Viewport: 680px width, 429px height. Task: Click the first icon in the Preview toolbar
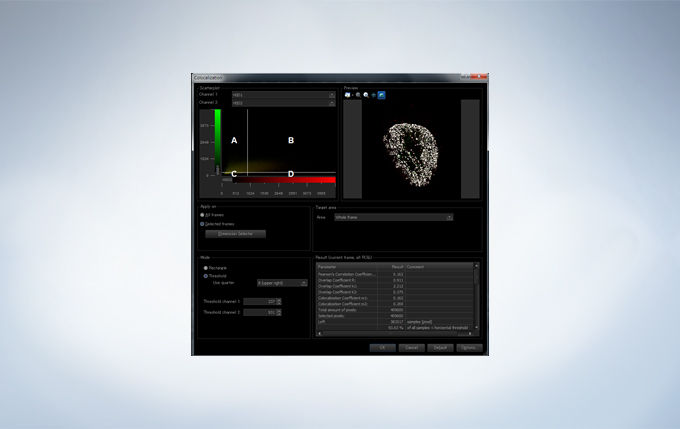click(346, 94)
